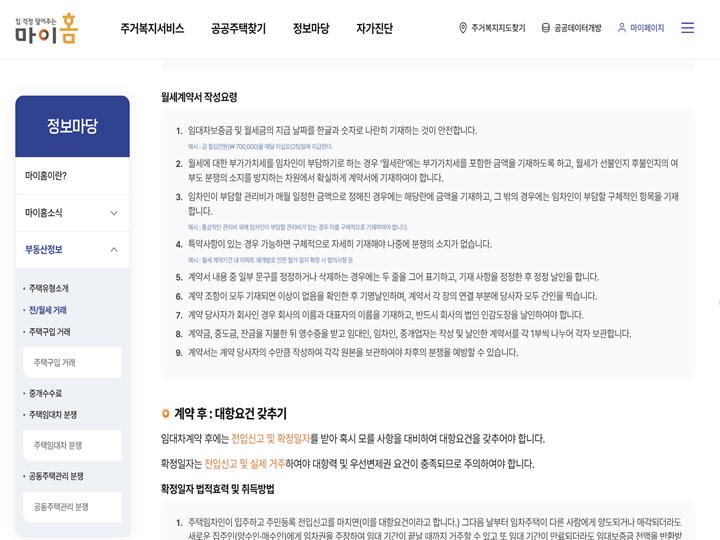Click orange text 전입신고 및 실제 거주
720x540 pixels.
(245, 464)
